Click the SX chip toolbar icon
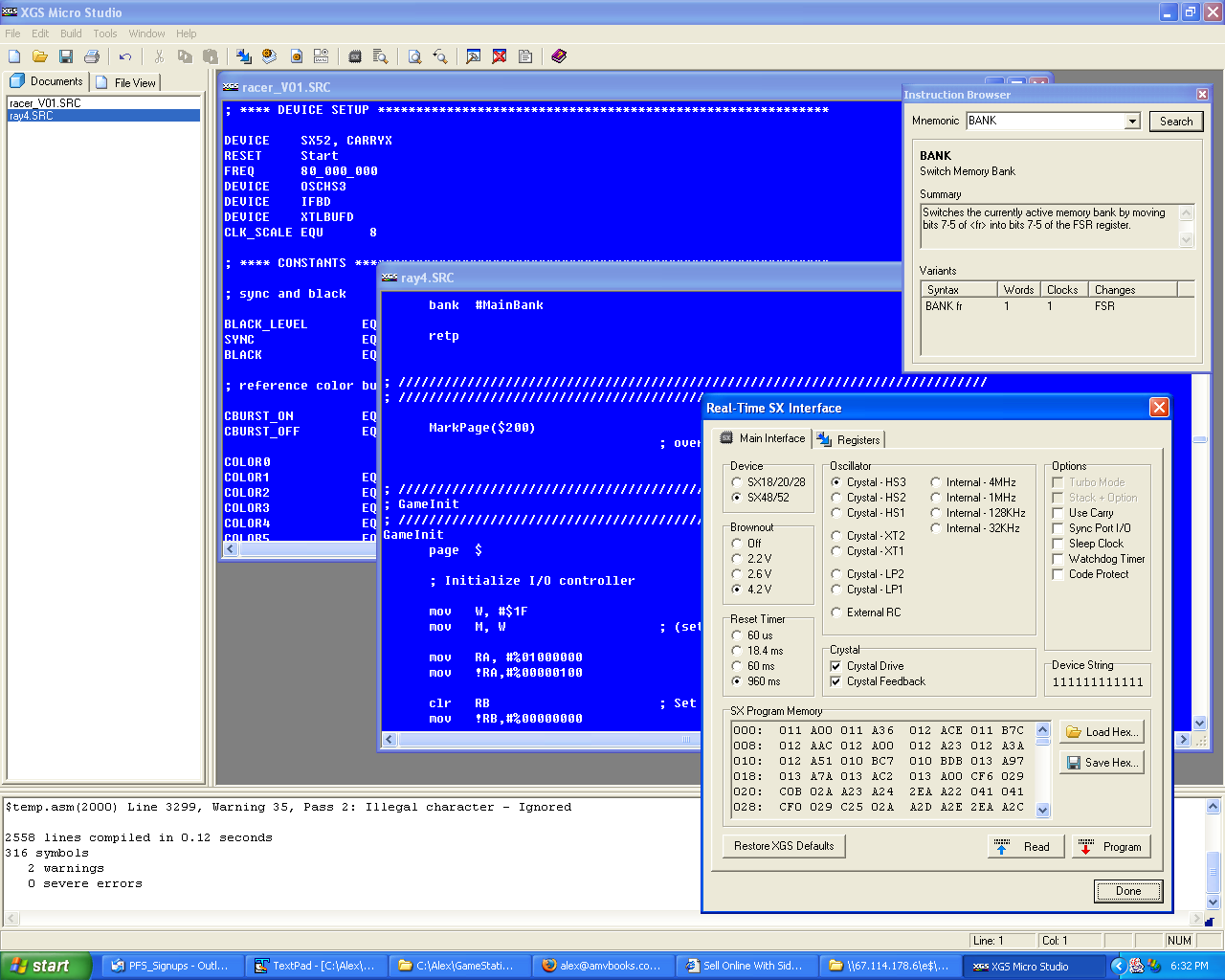1225x980 pixels. [355, 57]
